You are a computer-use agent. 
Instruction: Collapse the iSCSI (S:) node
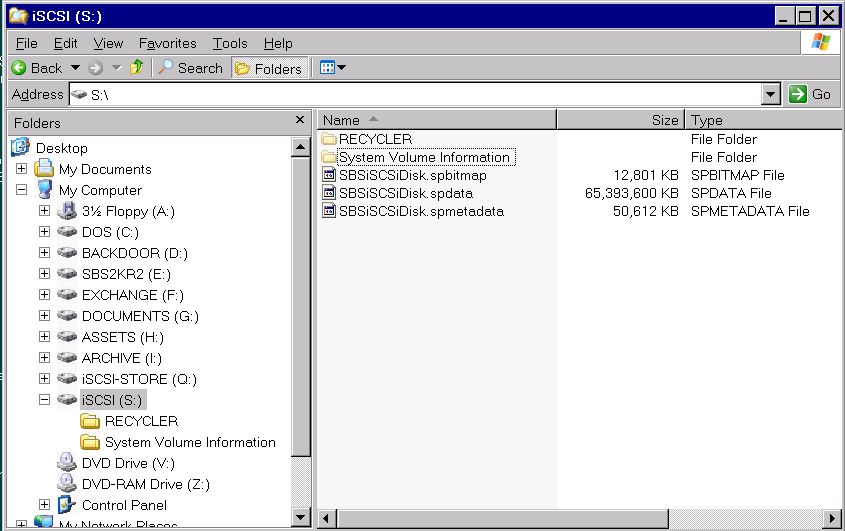click(45, 400)
